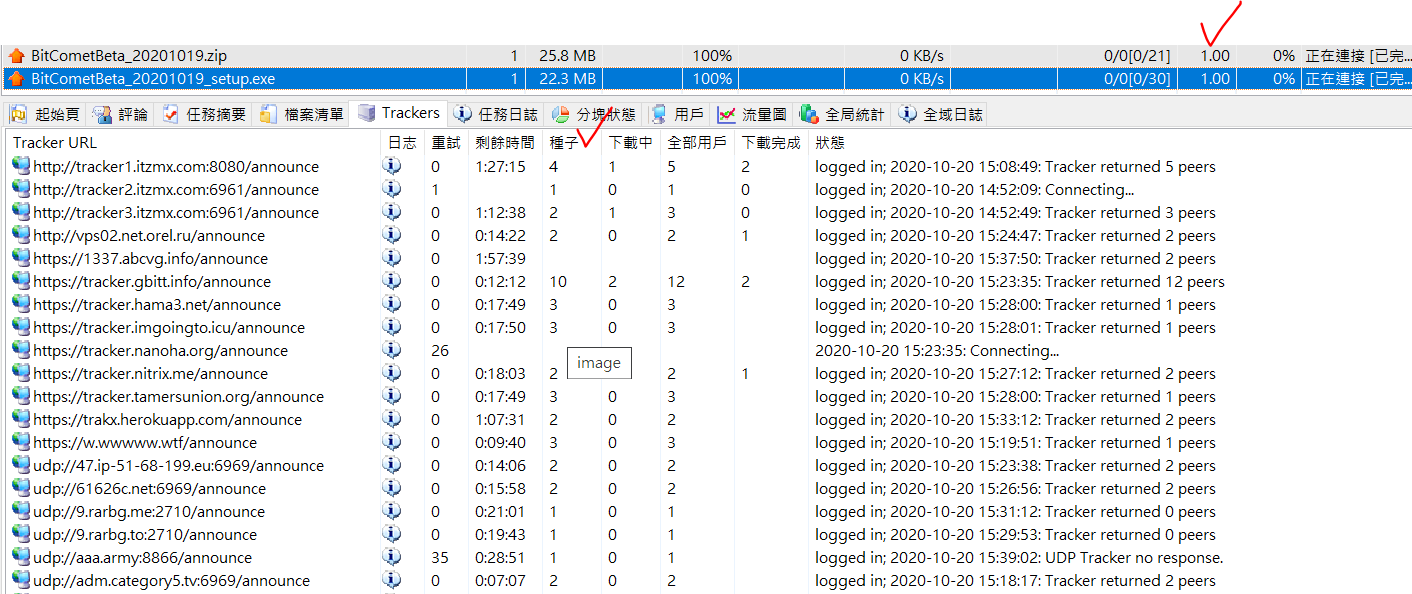Open log icon for tracker1.itzmx.com

pos(392,166)
